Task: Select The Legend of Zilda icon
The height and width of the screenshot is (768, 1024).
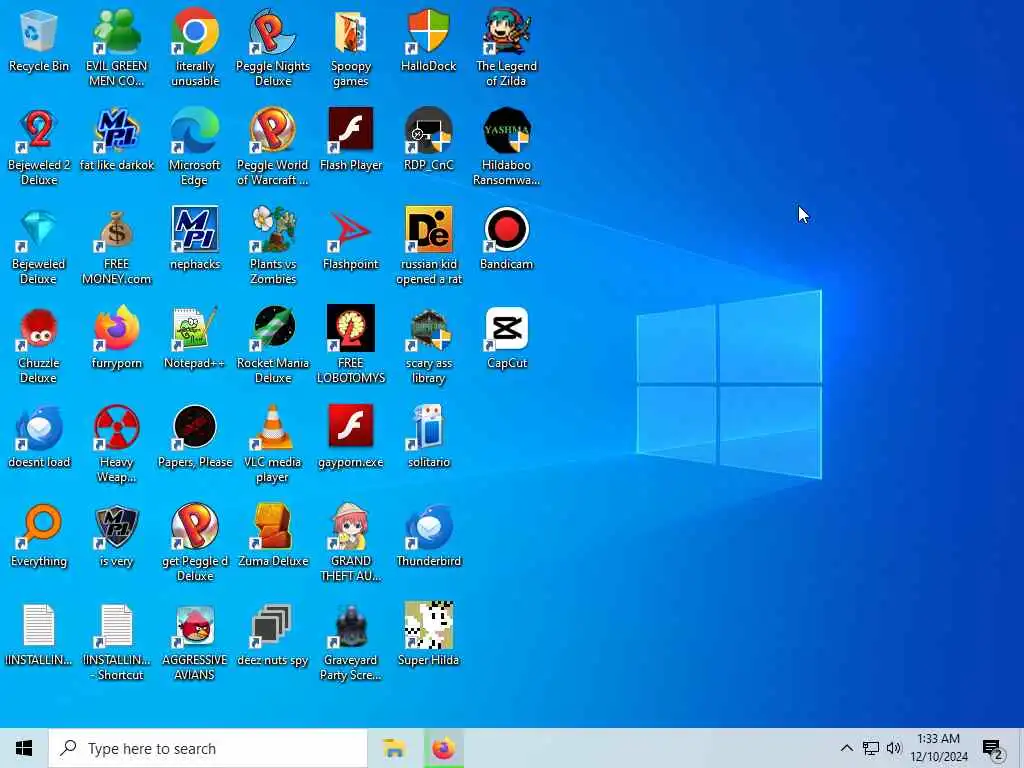Action: click(x=506, y=48)
